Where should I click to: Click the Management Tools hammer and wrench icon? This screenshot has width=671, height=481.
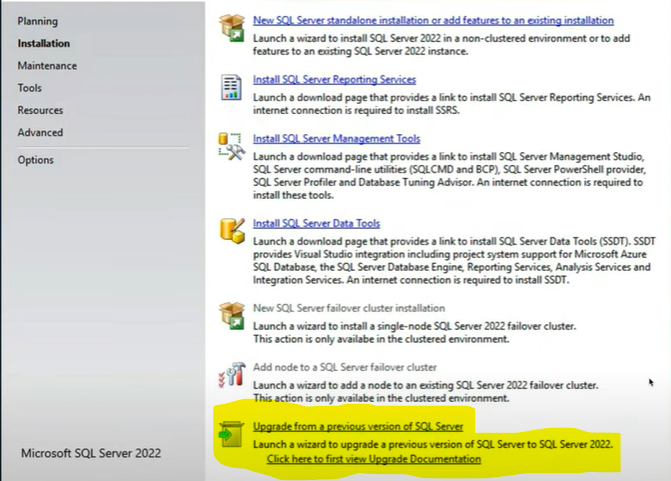[x=232, y=146]
